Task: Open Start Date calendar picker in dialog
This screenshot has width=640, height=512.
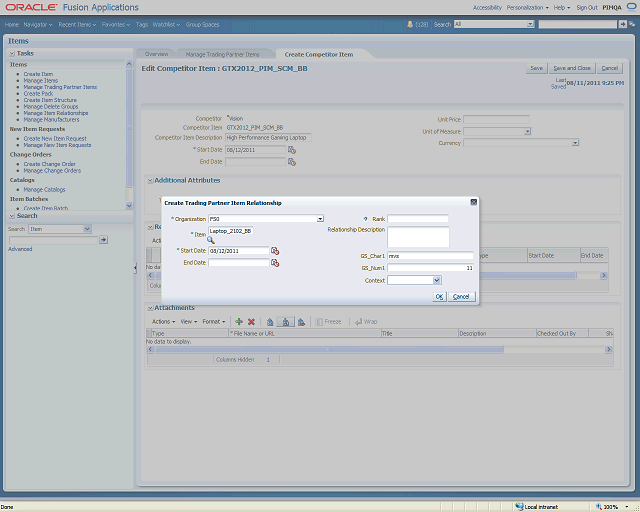Action: (274, 251)
